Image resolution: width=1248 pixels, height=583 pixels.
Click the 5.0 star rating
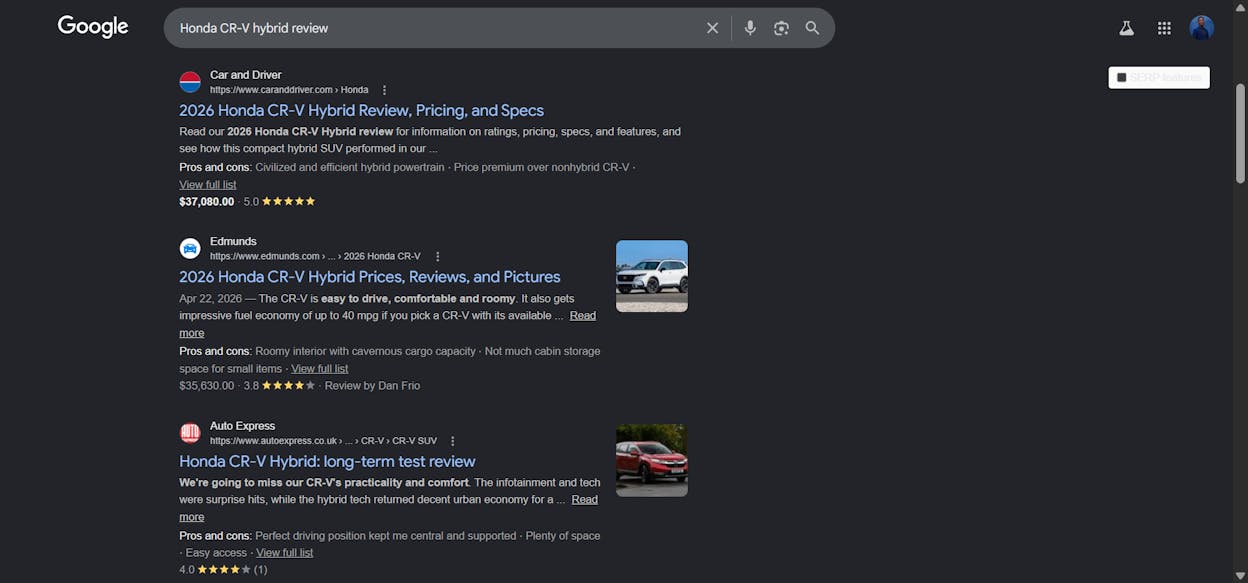tap(280, 201)
